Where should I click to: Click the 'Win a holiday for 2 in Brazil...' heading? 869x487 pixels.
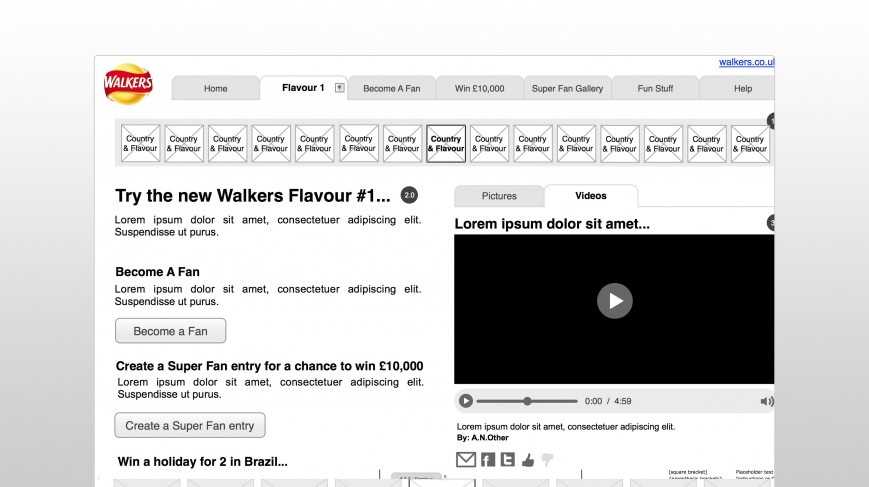pos(202,462)
